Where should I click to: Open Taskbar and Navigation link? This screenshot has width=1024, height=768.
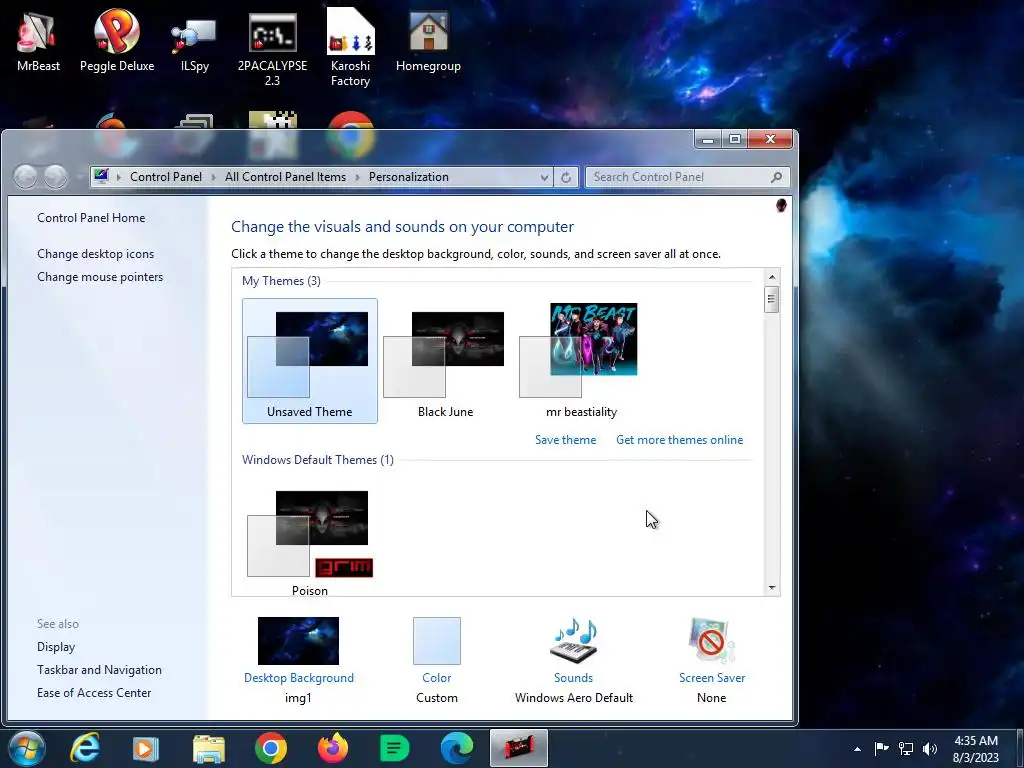click(x=99, y=670)
